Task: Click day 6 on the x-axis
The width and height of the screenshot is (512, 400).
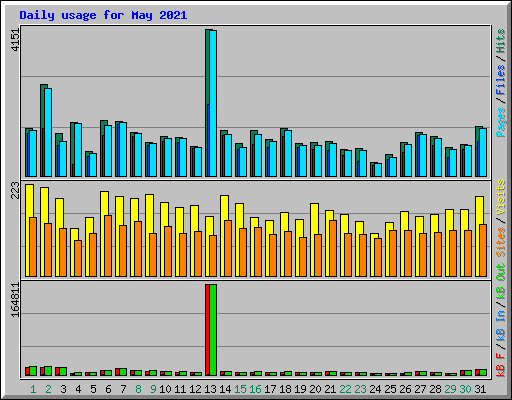Action: click(x=108, y=389)
